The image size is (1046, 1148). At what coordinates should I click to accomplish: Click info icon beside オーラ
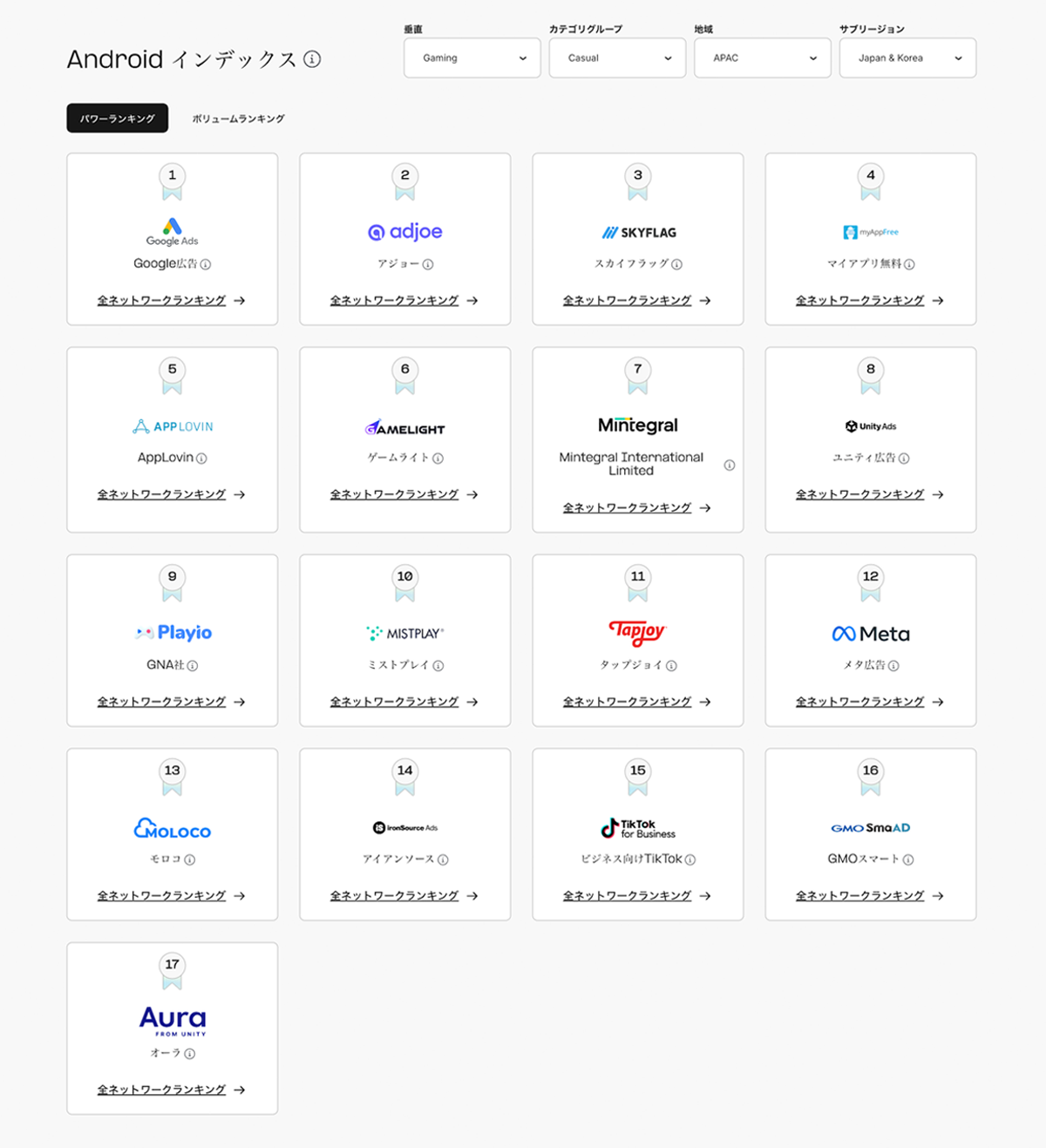[x=190, y=1054]
